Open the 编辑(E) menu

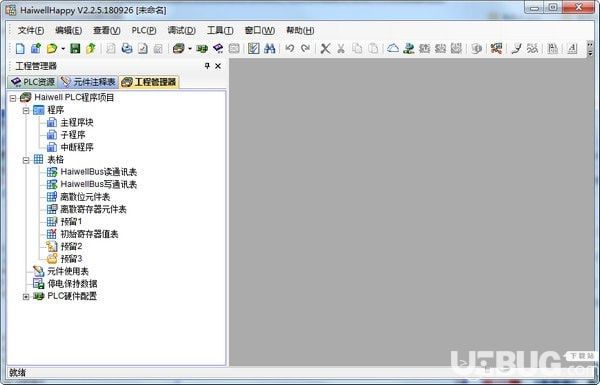click(x=68, y=31)
